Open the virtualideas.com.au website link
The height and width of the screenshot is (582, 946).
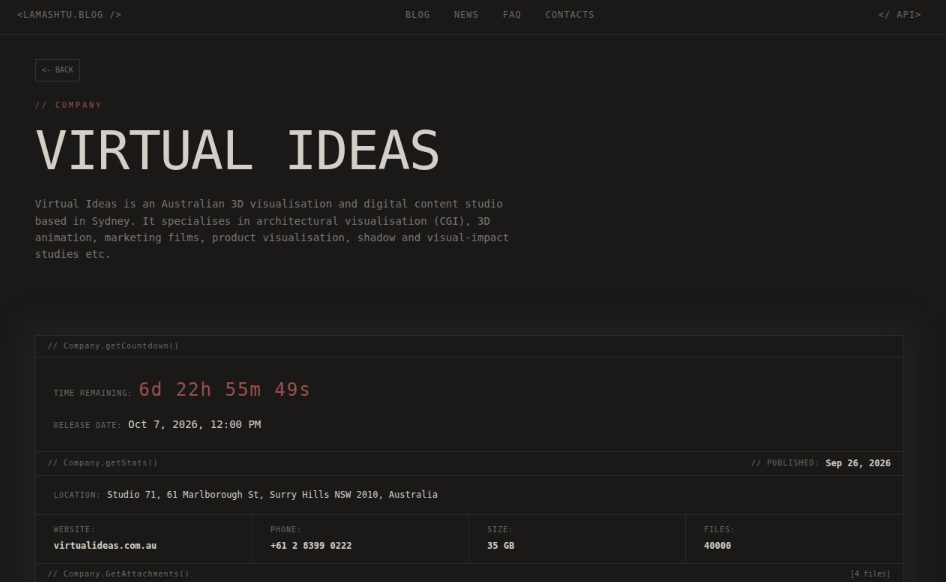point(105,545)
